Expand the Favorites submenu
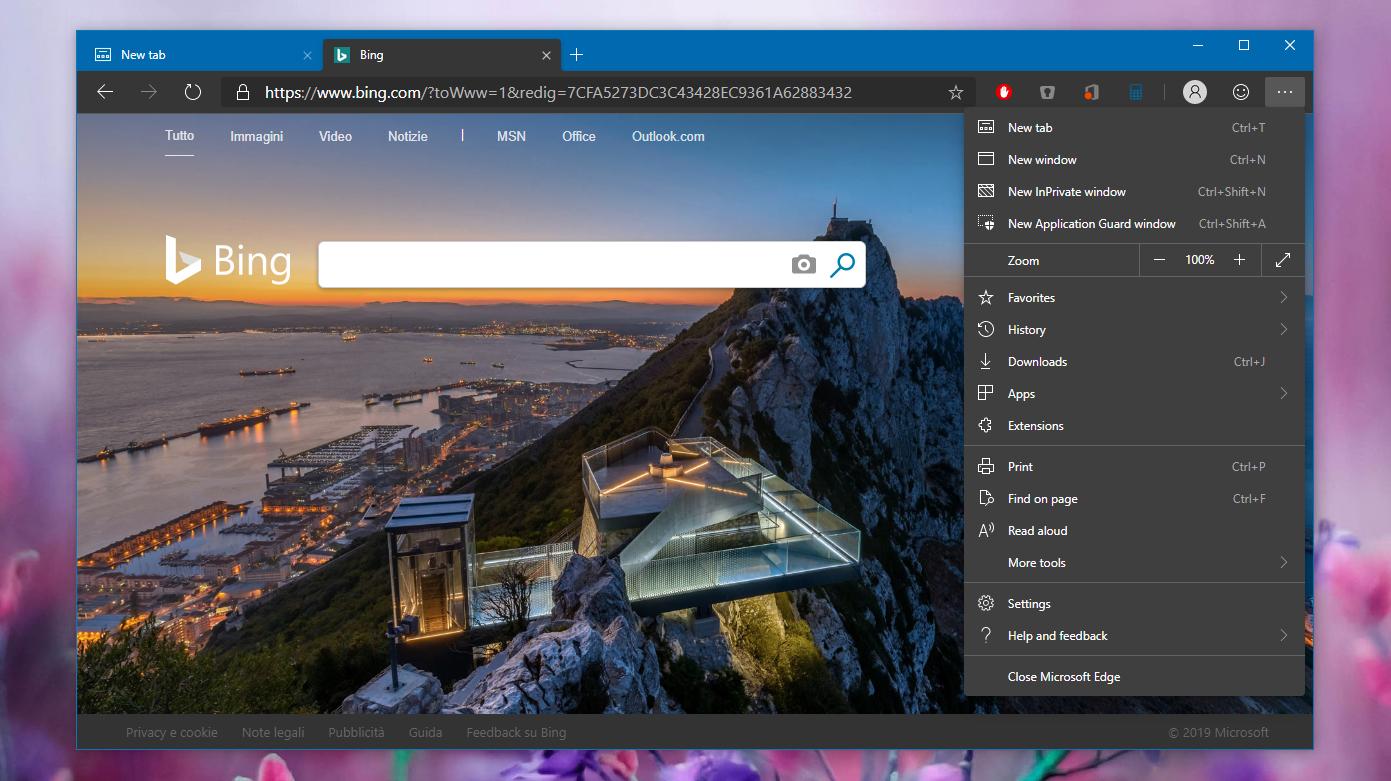 (1134, 298)
